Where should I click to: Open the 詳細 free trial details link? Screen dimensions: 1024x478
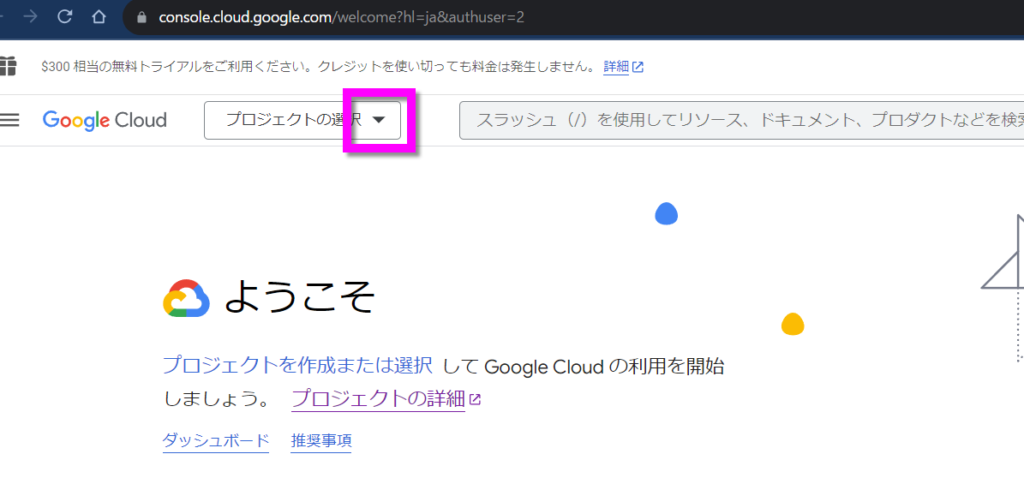click(x=623, y=67)
